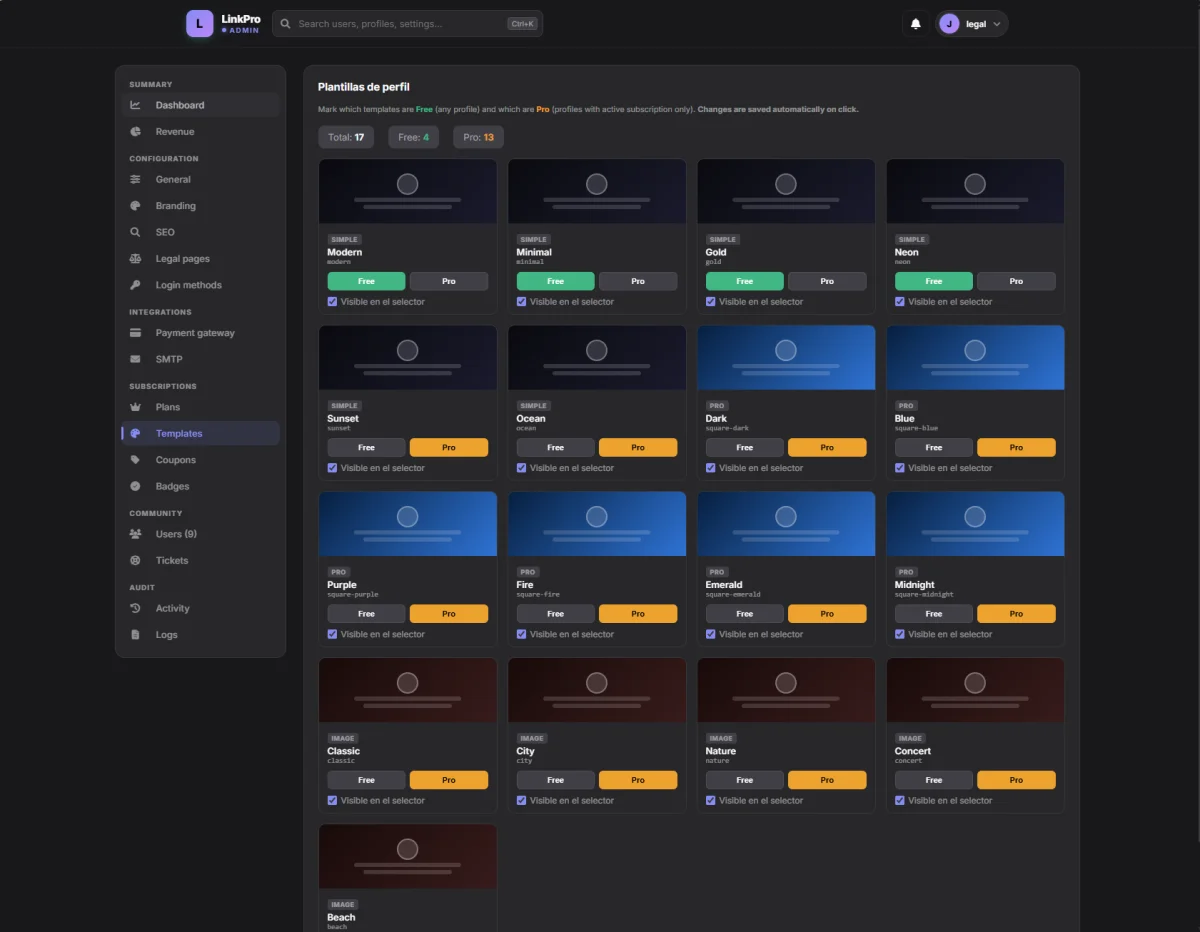
Task: Toggle Visible en el selector for Midnight
Action: tap(900, 634)
